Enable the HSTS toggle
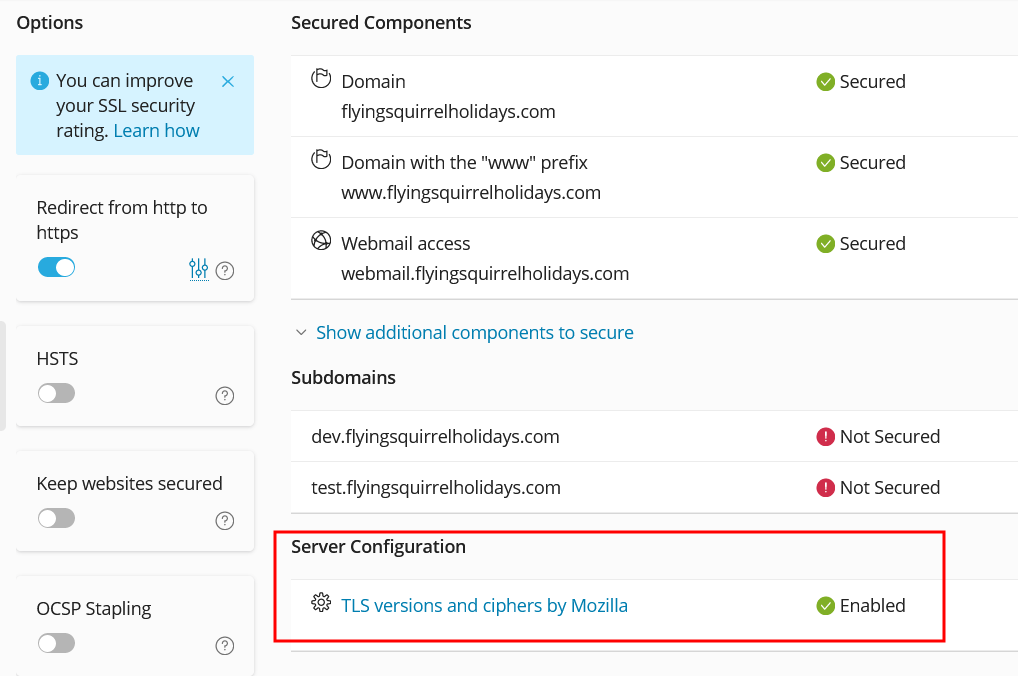 56,394
